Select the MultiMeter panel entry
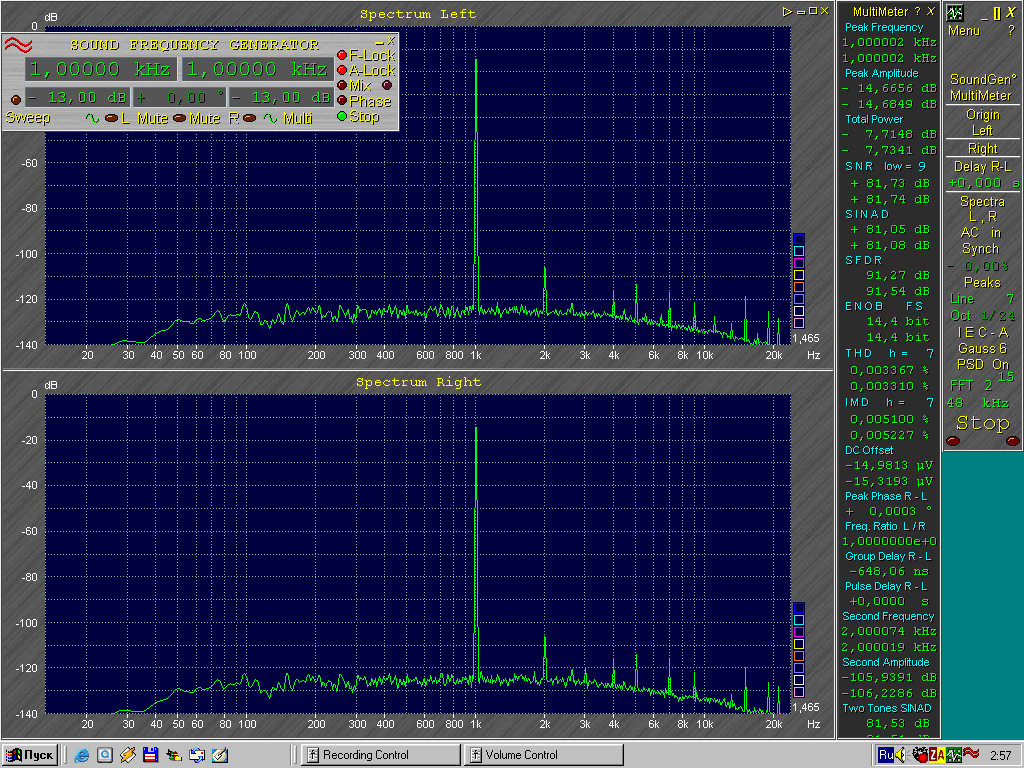 pyautogui.click(x=982, y=95)
